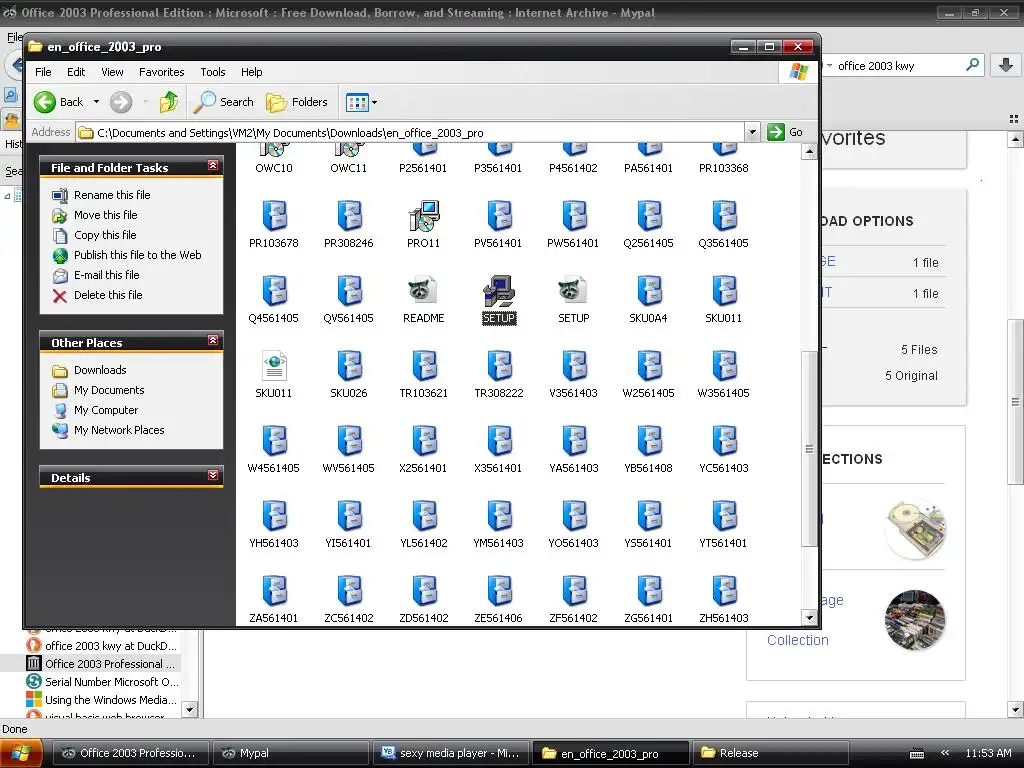Screen dimensions: 1024x768
Task: Go to Downloads in Other Places
Action: (100, 370)
